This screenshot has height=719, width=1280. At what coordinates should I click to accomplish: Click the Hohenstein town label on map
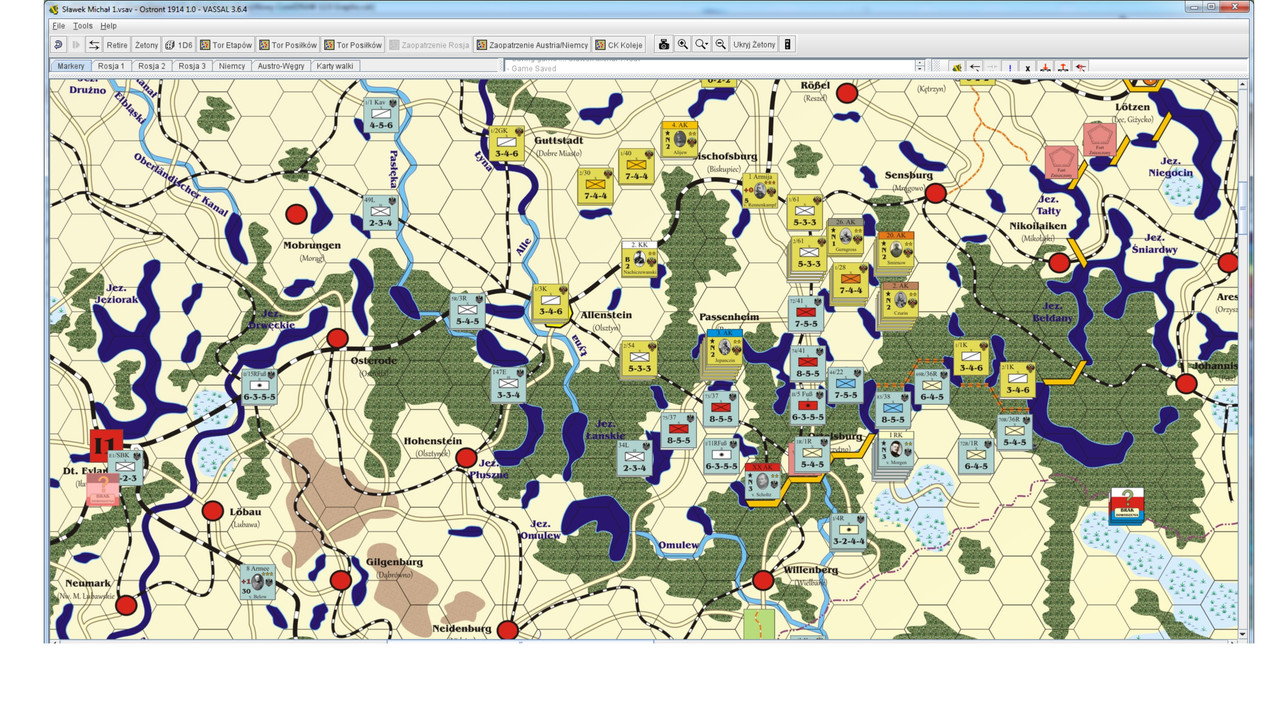(x=432, y=440)
